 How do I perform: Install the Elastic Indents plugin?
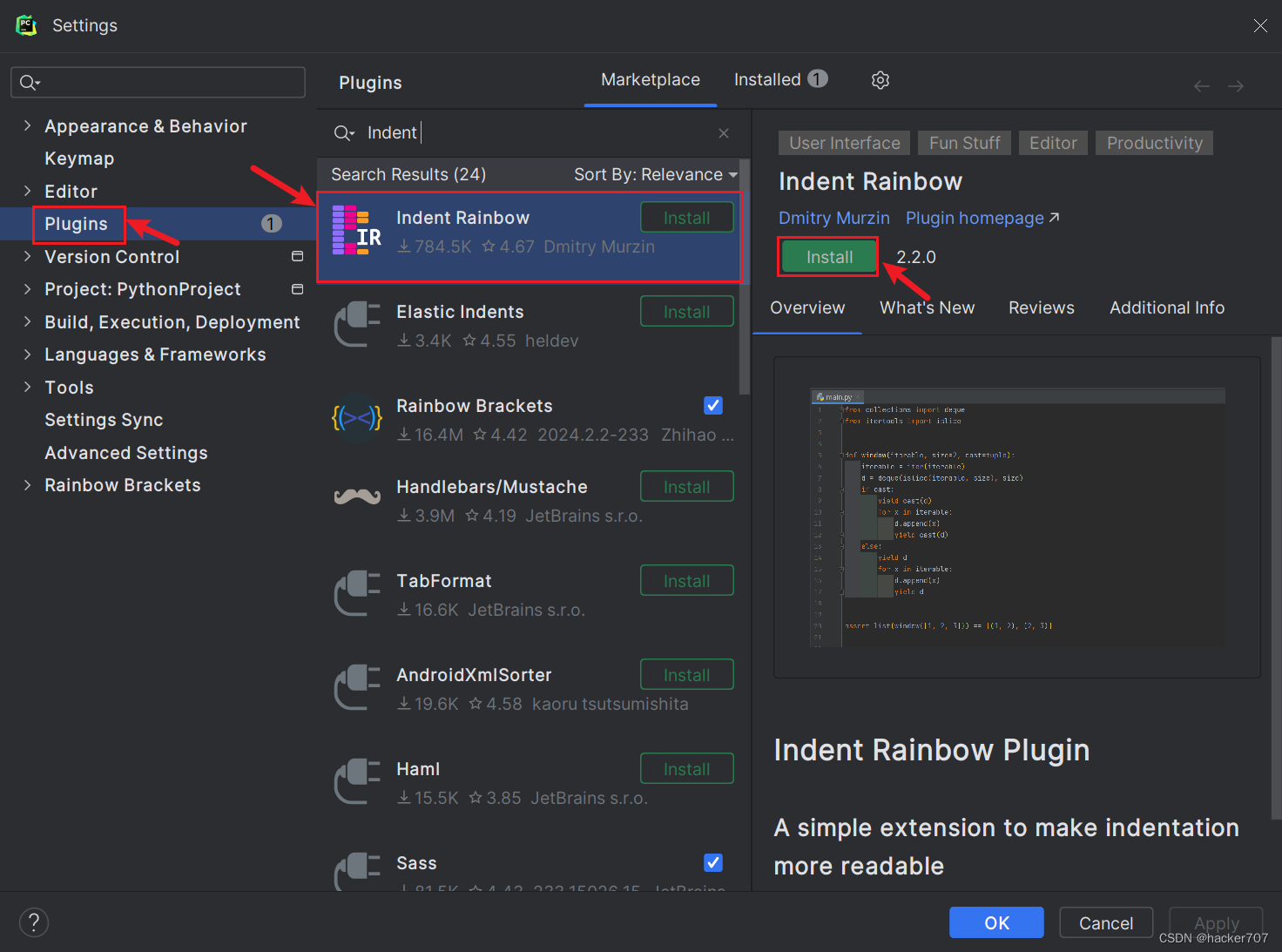tap(687, 312)
